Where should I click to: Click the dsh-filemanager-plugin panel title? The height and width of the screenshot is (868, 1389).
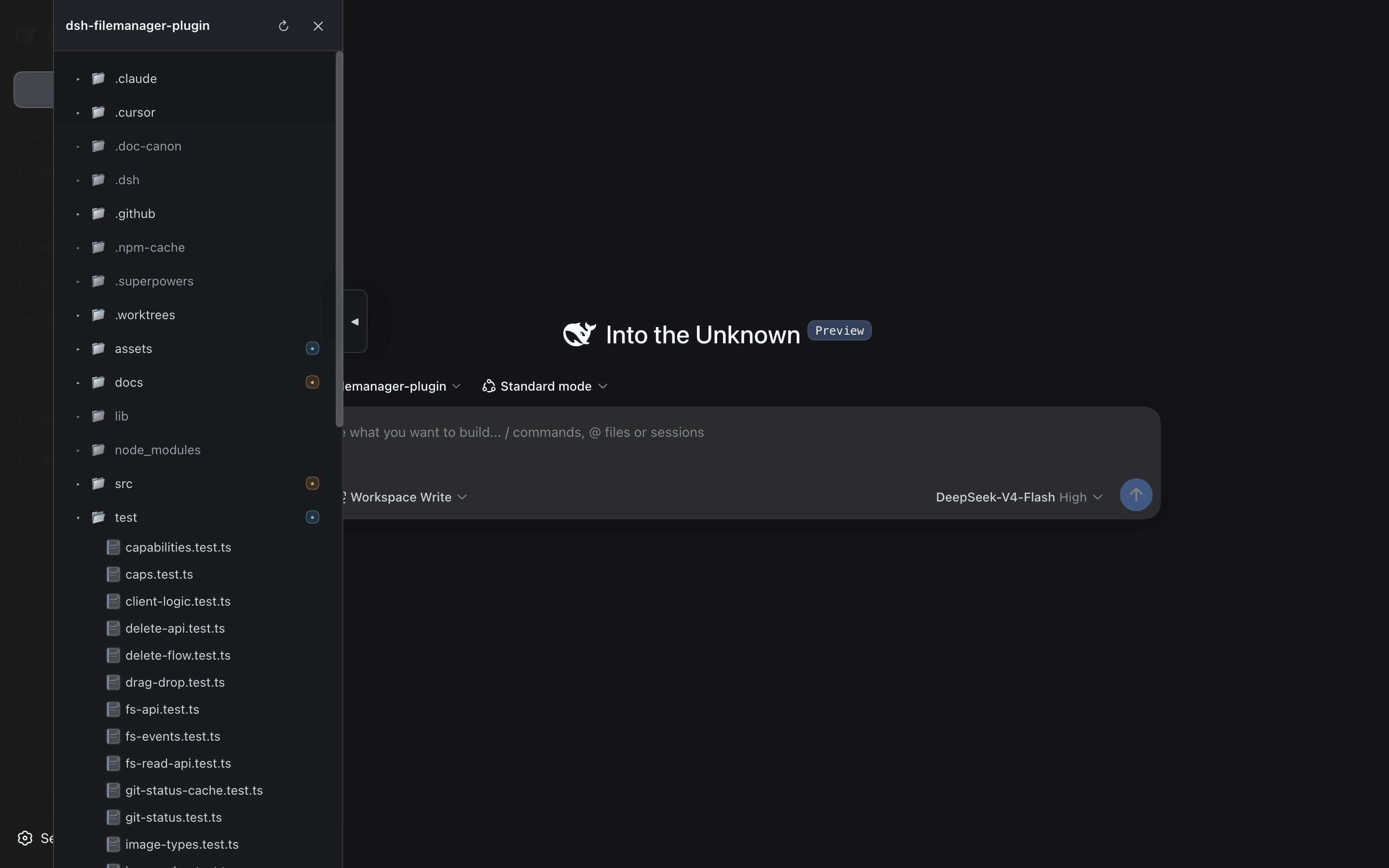pos(138,25)
